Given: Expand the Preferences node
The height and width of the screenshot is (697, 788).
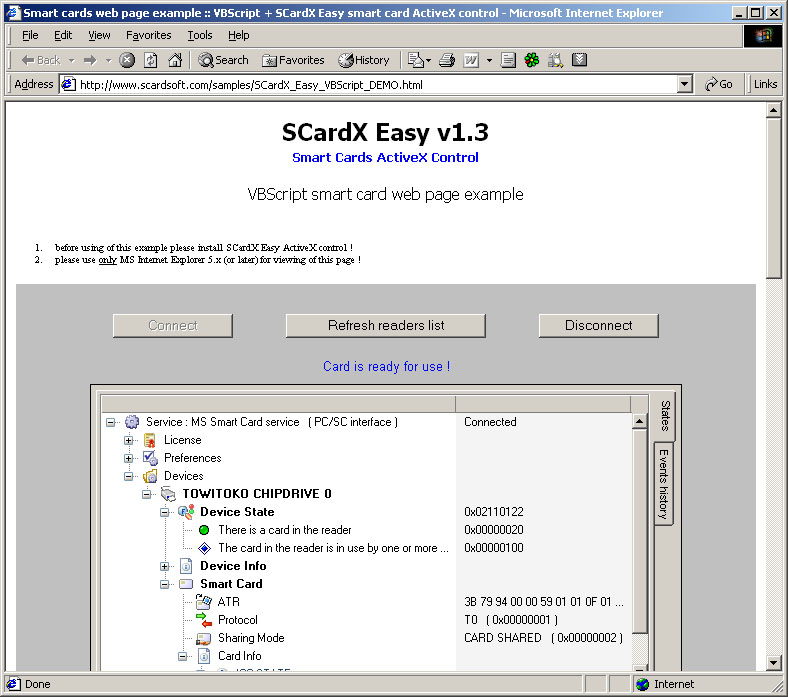Looking at the screenshot, I should click(x=129, y=458).
